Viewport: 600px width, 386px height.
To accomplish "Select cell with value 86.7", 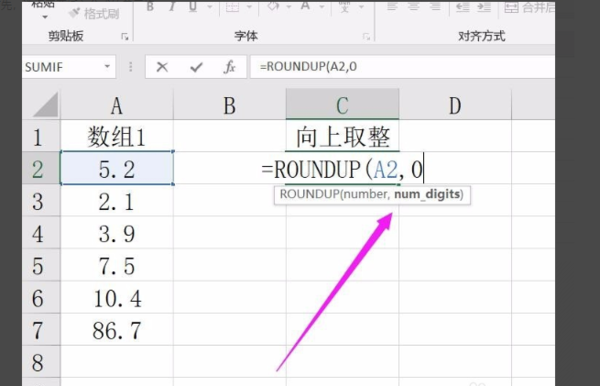I will (117, 330).
